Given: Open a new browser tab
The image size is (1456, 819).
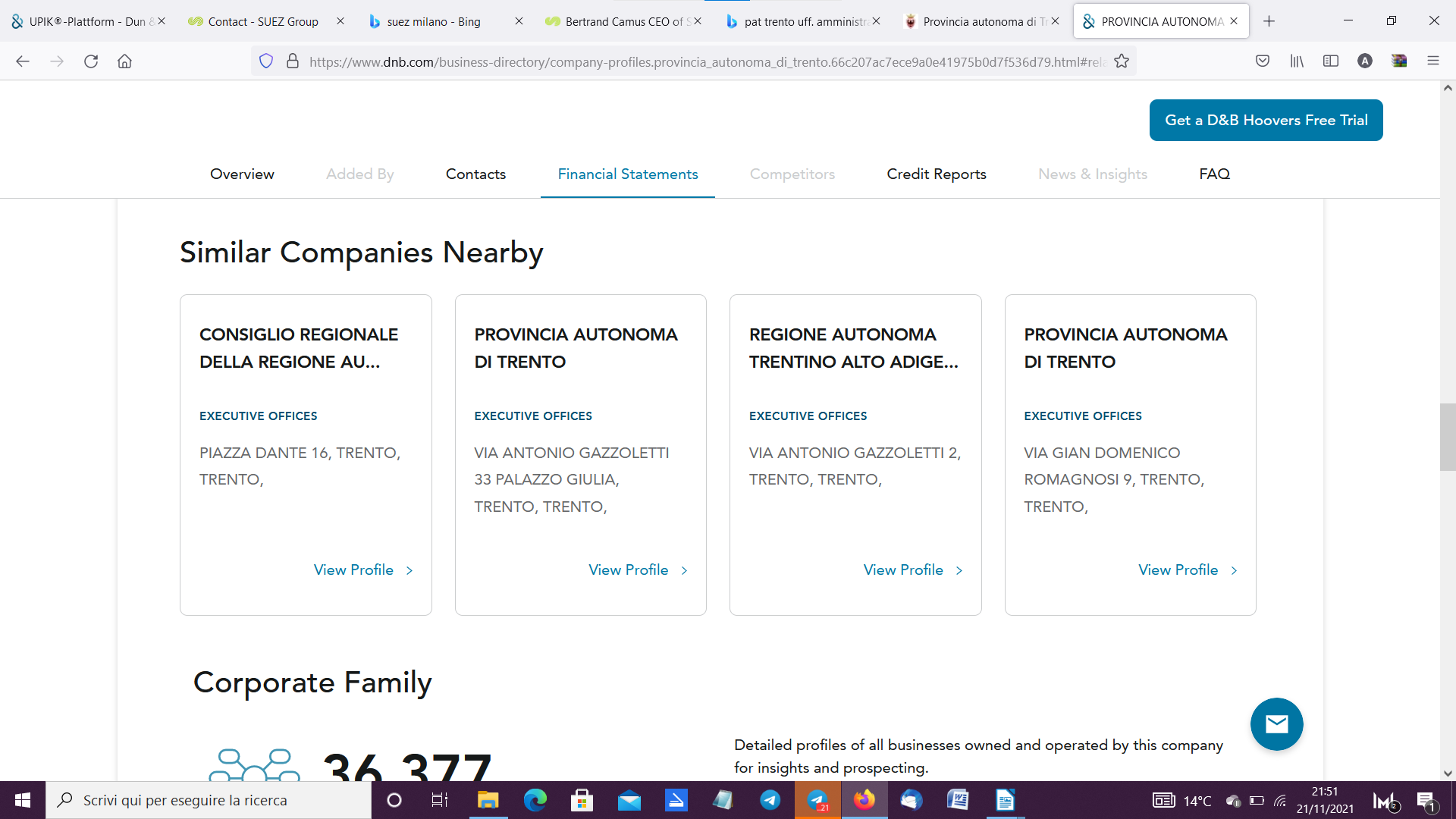Looking at the screenshot, I should click(x=1269, y=21).
